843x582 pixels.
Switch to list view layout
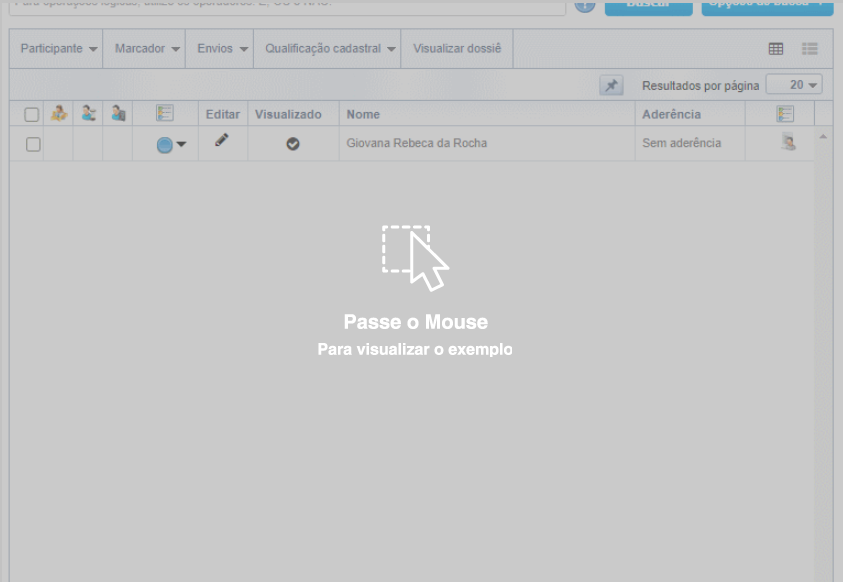[810, 49]
